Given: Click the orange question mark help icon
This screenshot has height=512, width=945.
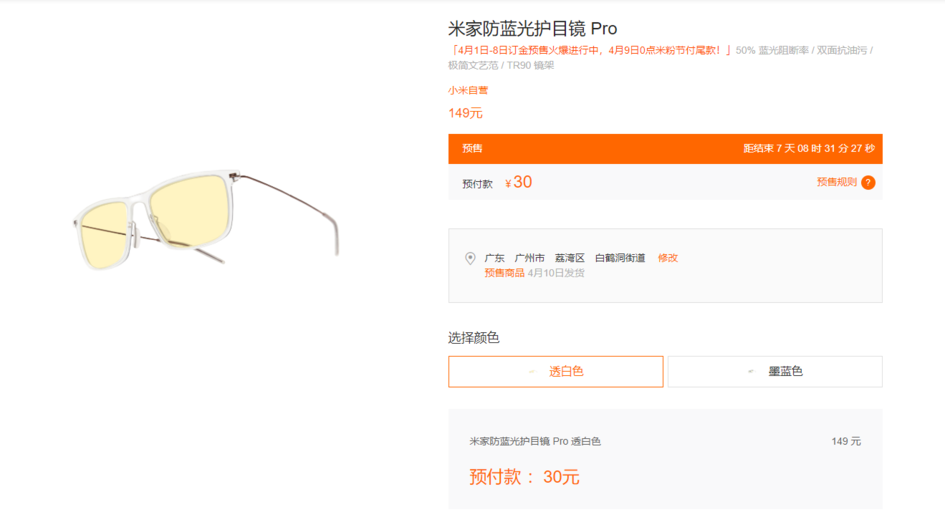Looking at the screenshot, I should (868, 183).
